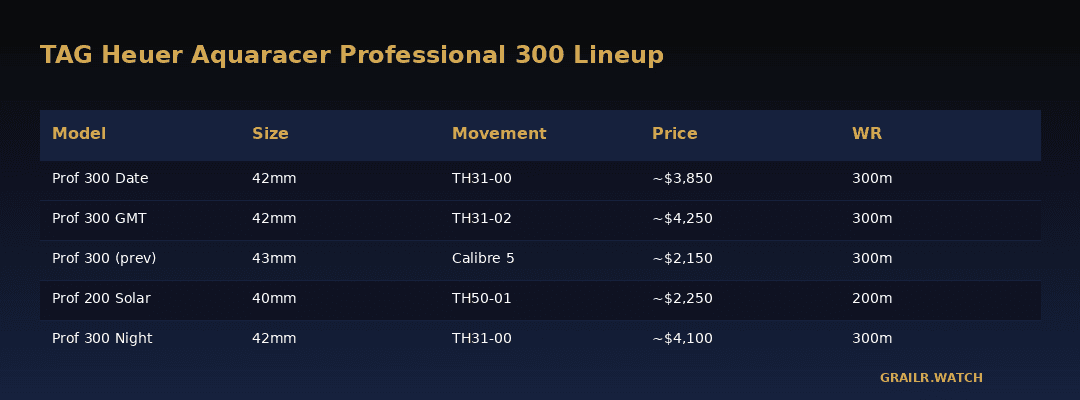Select the Movement column header

coord(499,134)
